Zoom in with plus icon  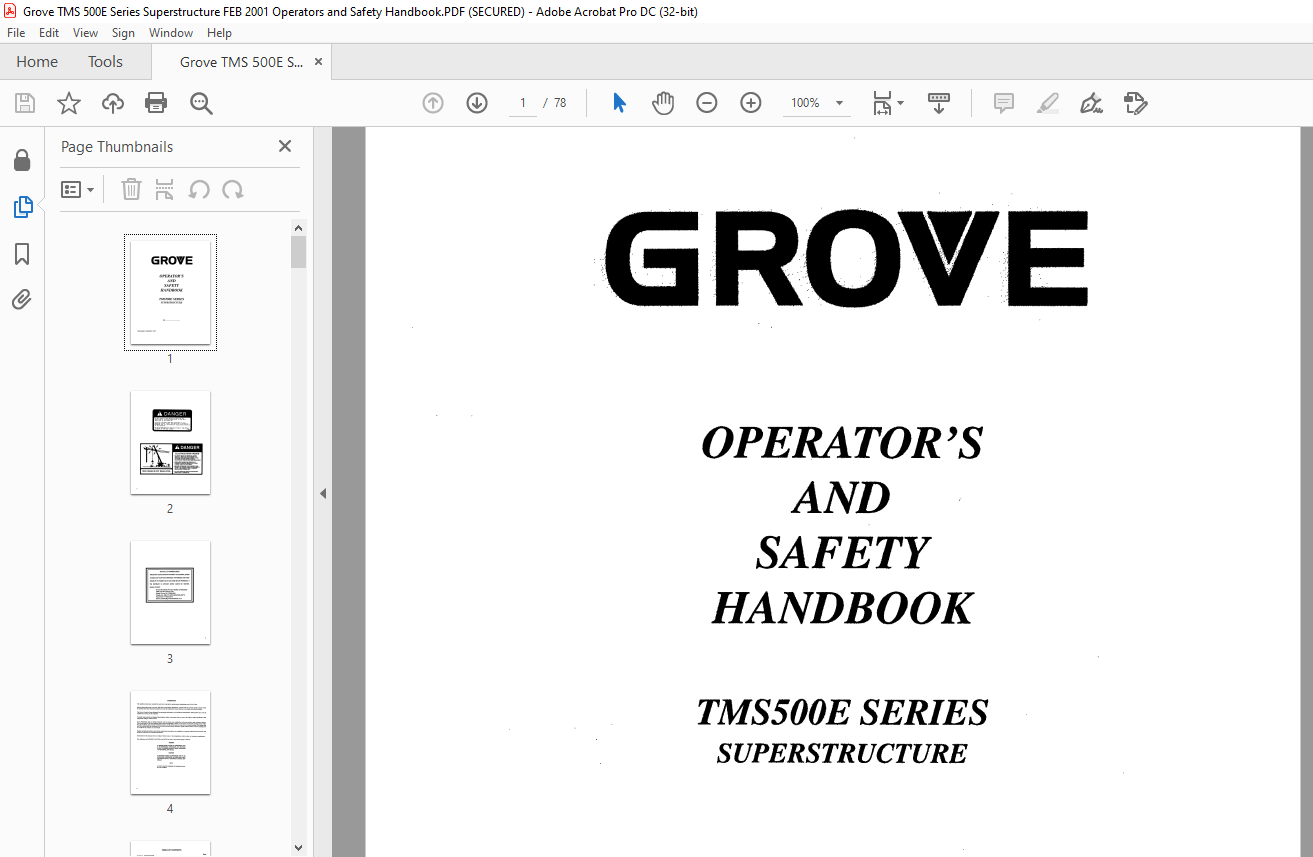click(751, 103)
